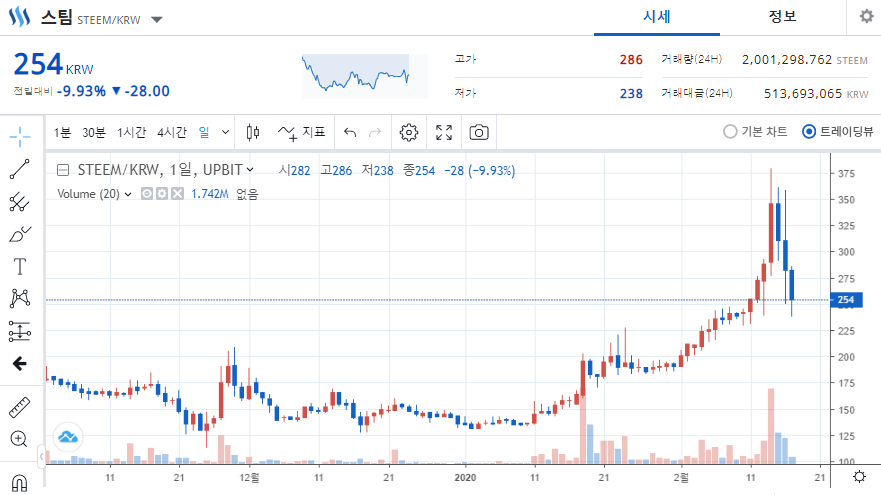The image size is (881, 495).
Task: Select the 1분 interval
Action: click(x=62, y=133)
